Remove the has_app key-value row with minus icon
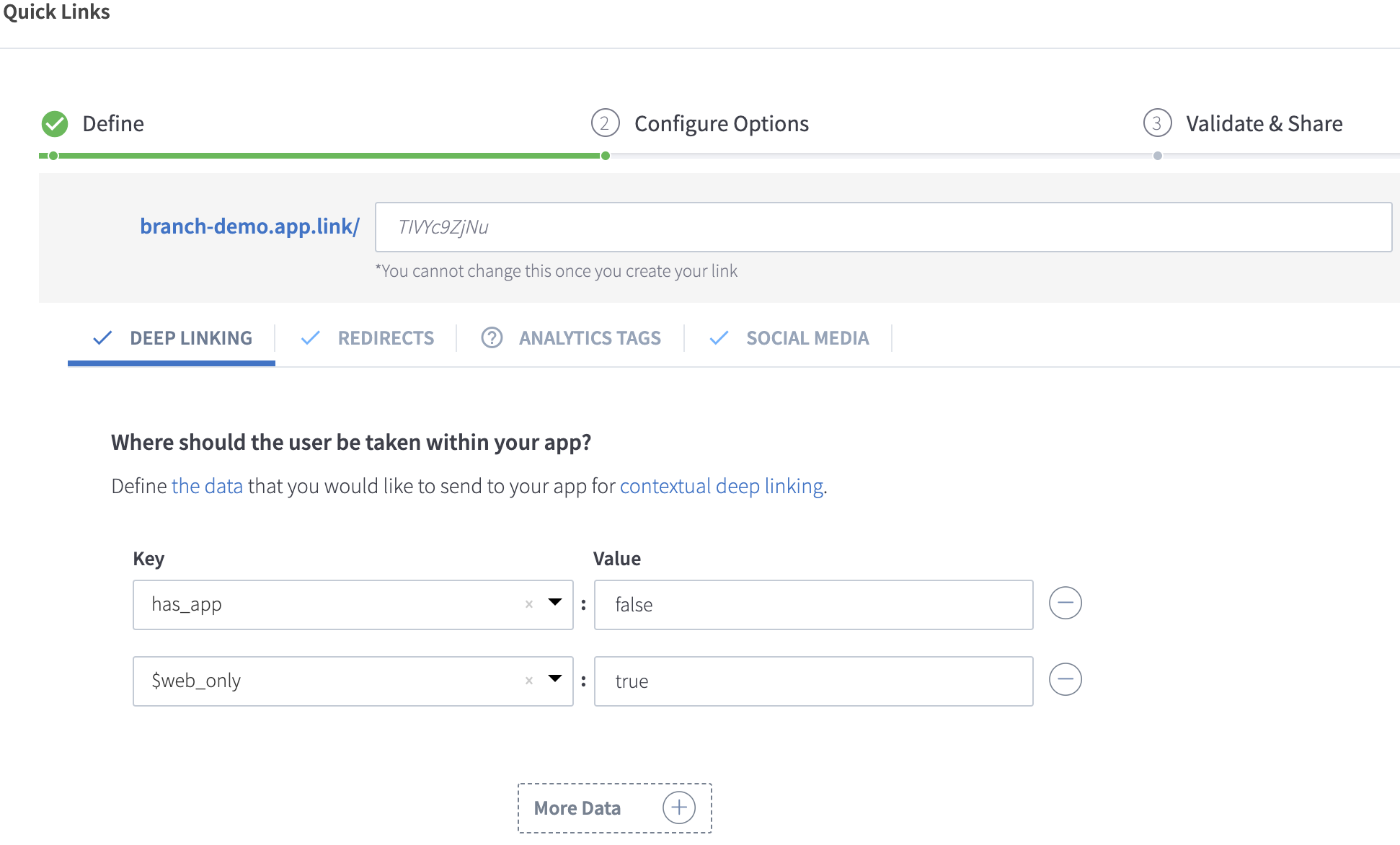This screenshot has height=845, width=1400. click(1065, 603)
